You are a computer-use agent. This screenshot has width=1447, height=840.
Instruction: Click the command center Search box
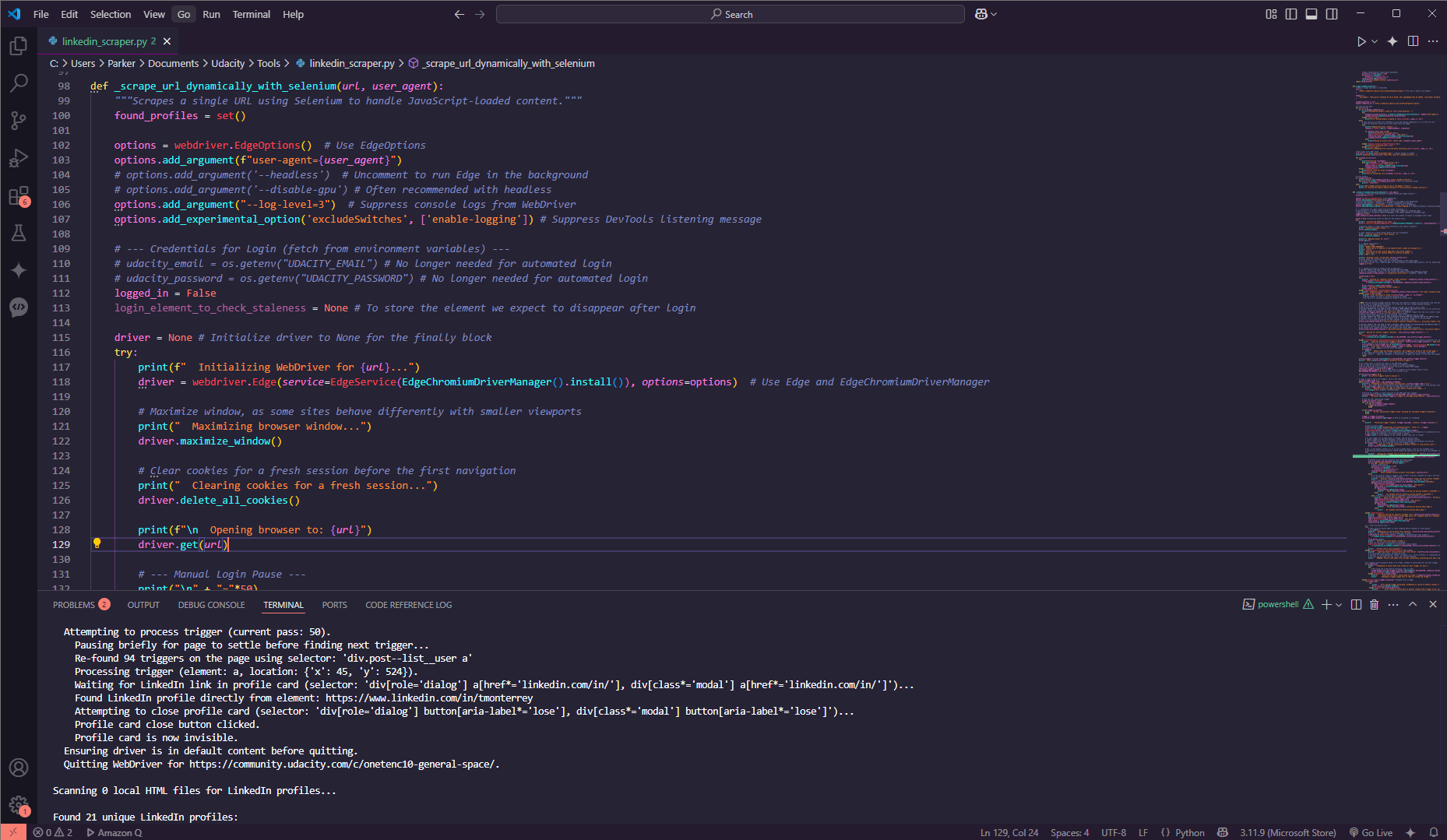coord(731,14)
